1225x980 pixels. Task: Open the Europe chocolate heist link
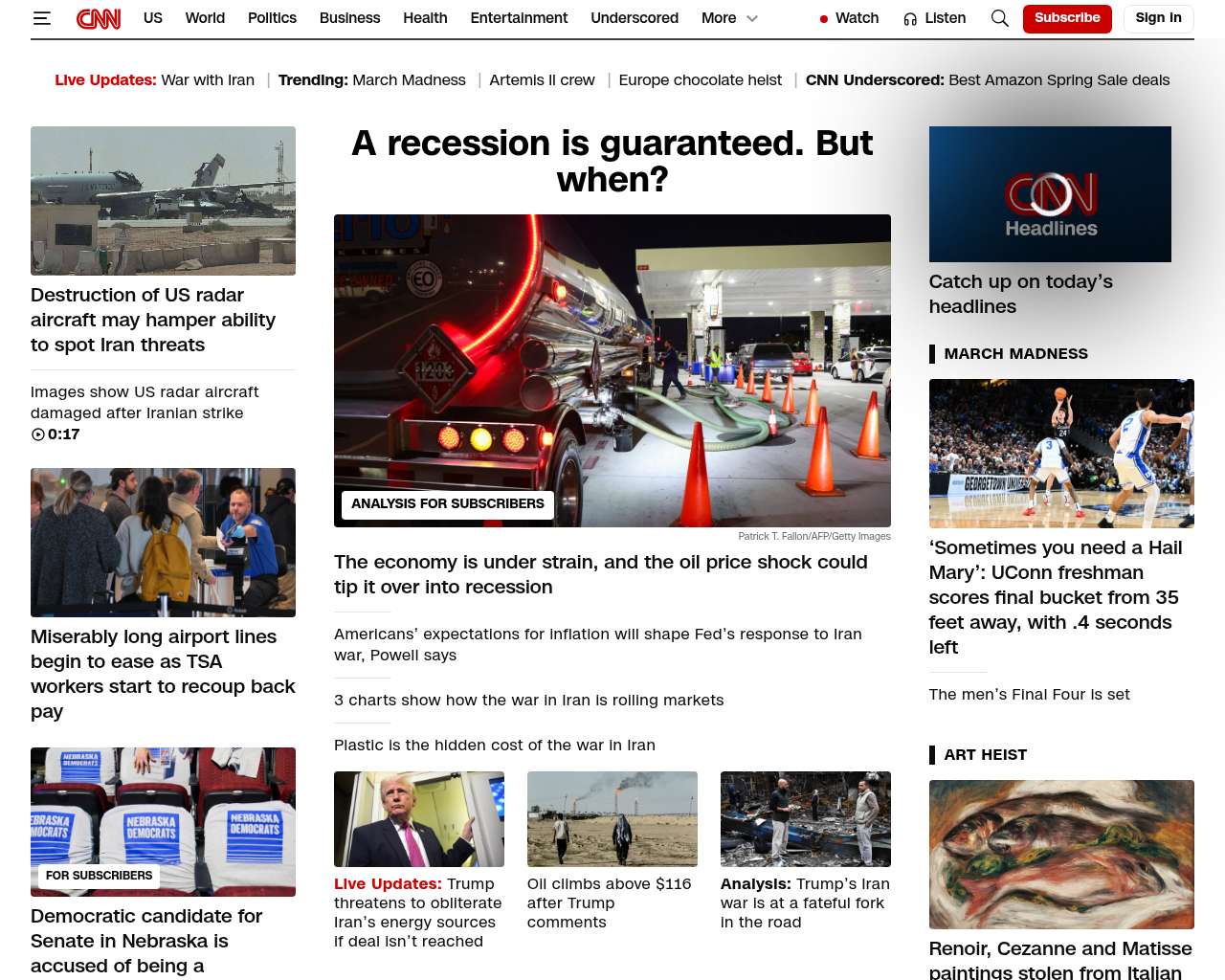700,80
